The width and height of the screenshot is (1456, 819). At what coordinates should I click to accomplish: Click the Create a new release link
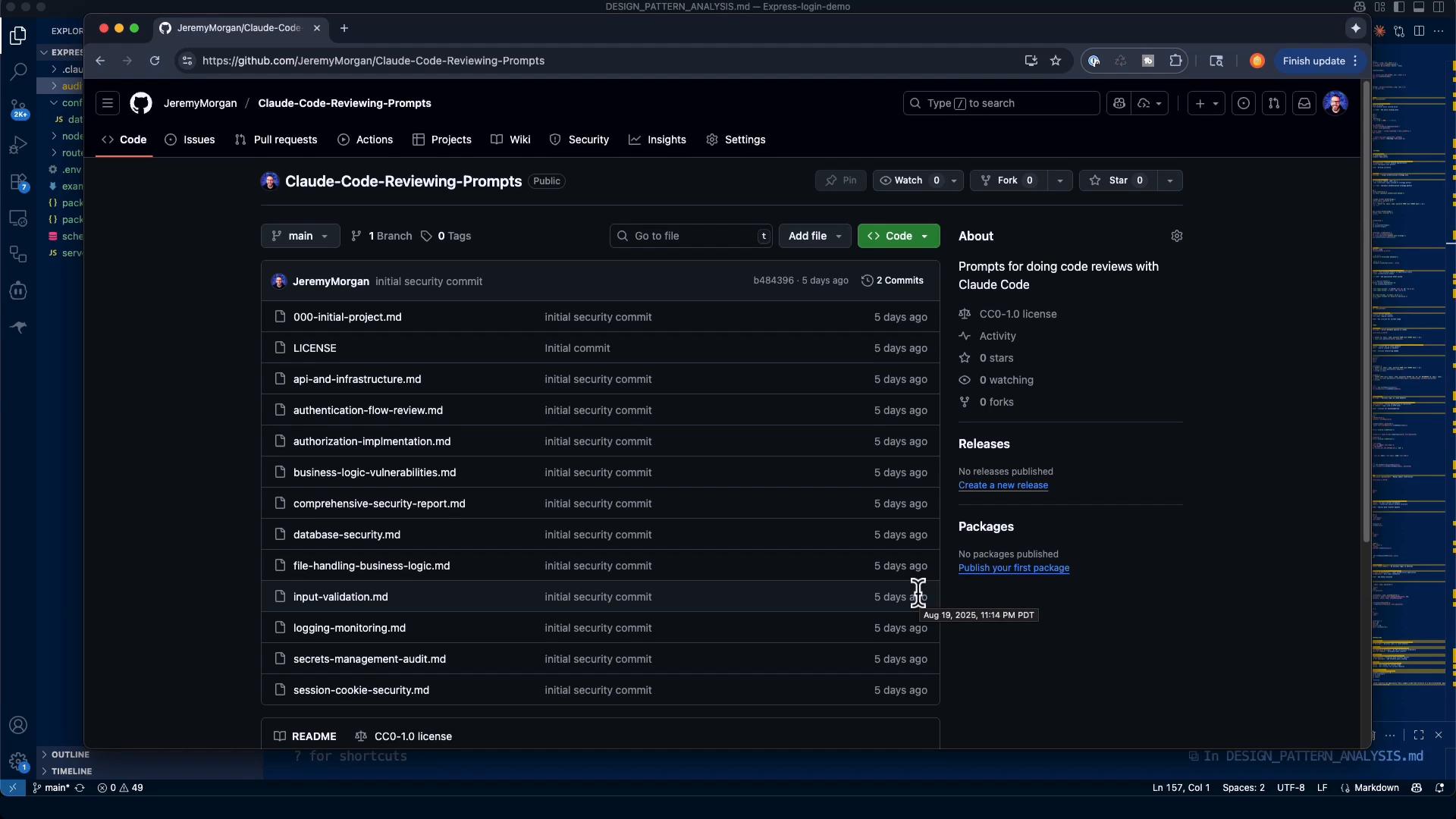[x=1003, y=485]
